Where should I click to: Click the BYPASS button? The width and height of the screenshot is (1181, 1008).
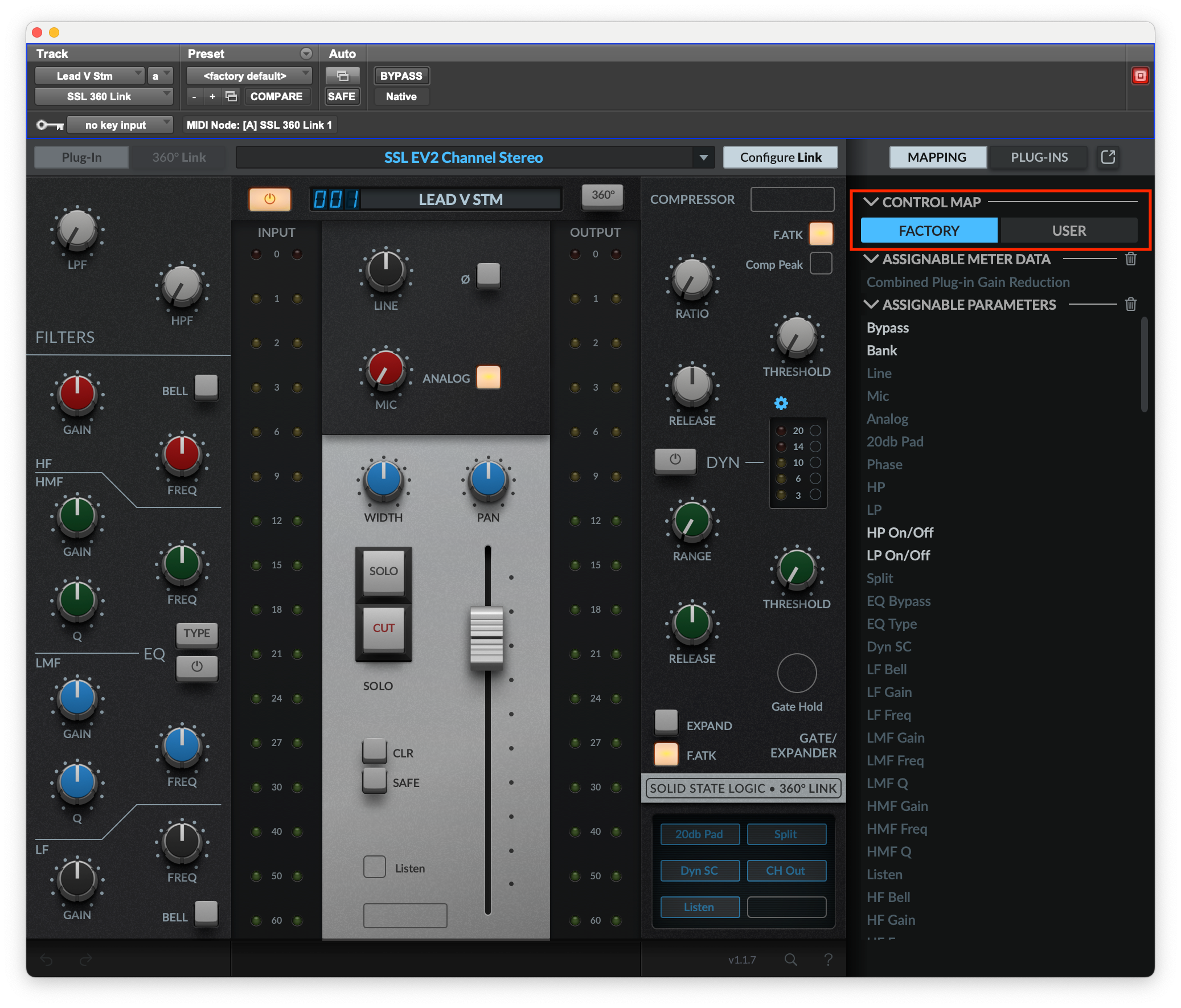pos(401,76)
